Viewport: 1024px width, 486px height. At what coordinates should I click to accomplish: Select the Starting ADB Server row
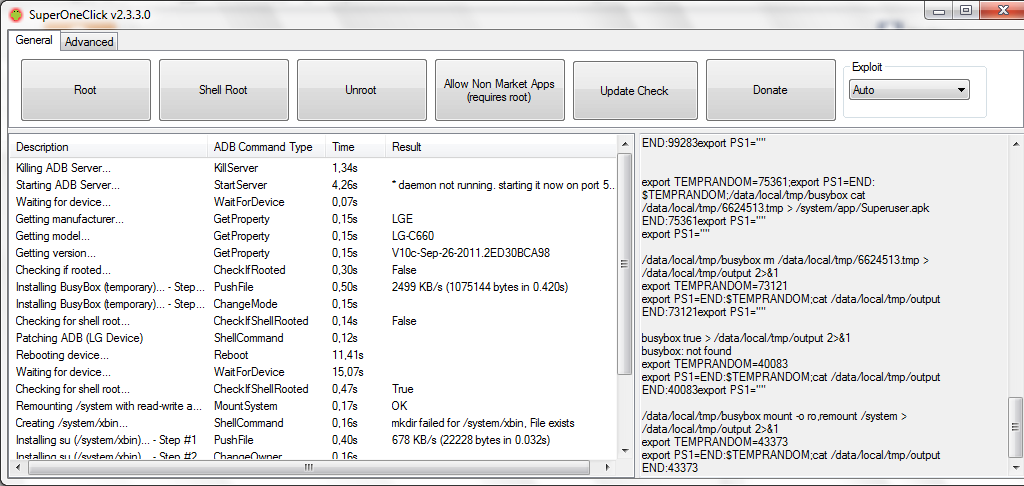(313, 185)
